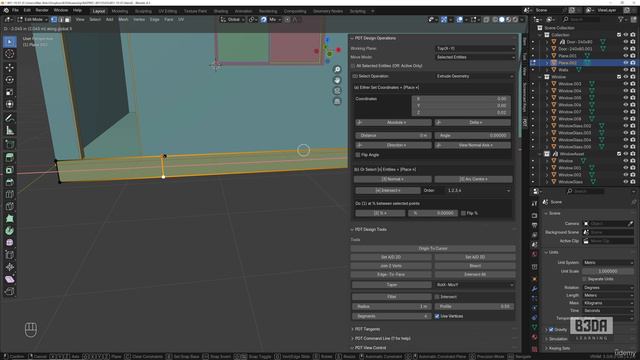Click the Join 2 Verts button
Viewport: 640px width, 360px height.
click(x=391, y=266)
